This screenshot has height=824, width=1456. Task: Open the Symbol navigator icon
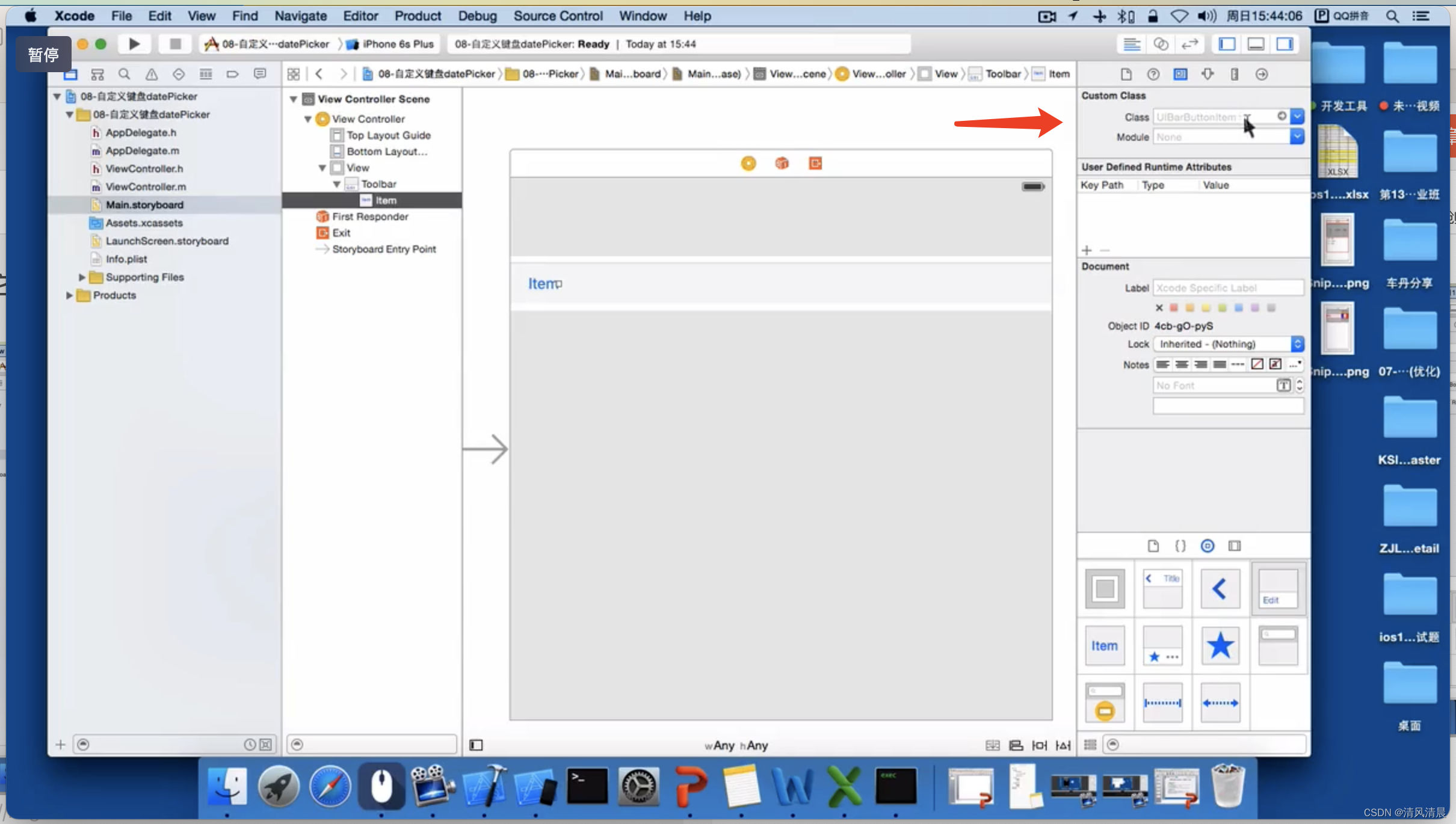point(97,75)
